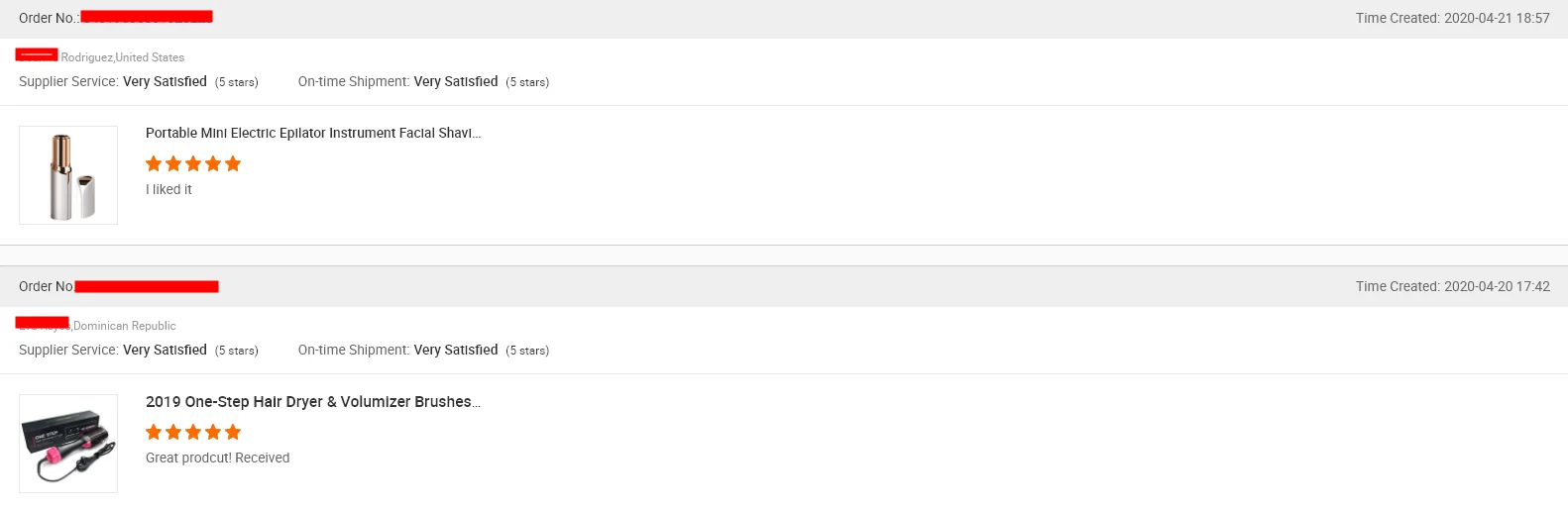Click the first star of the hair dryer rating
Image resolution: width=1568 pixels, height=510 pixels.
coord(154,432)
